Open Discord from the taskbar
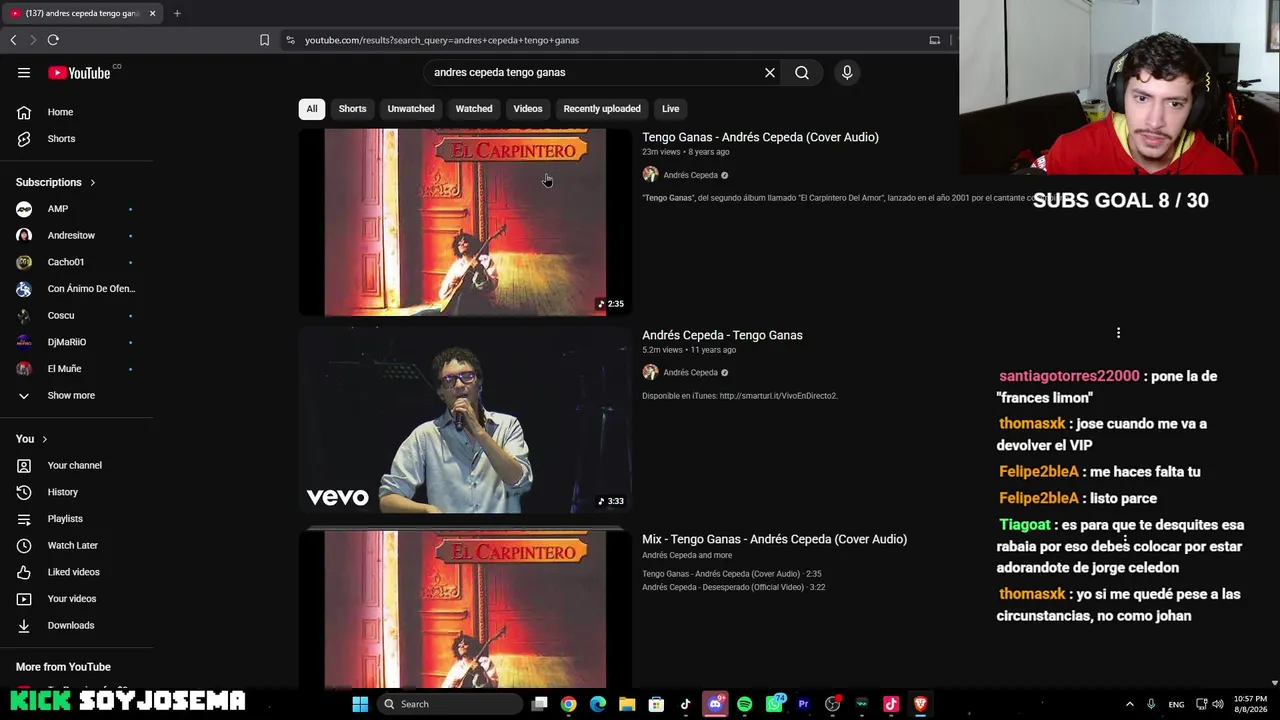Screen dimensions: 1280x720 pyautogui.click(x=715, y=704)
